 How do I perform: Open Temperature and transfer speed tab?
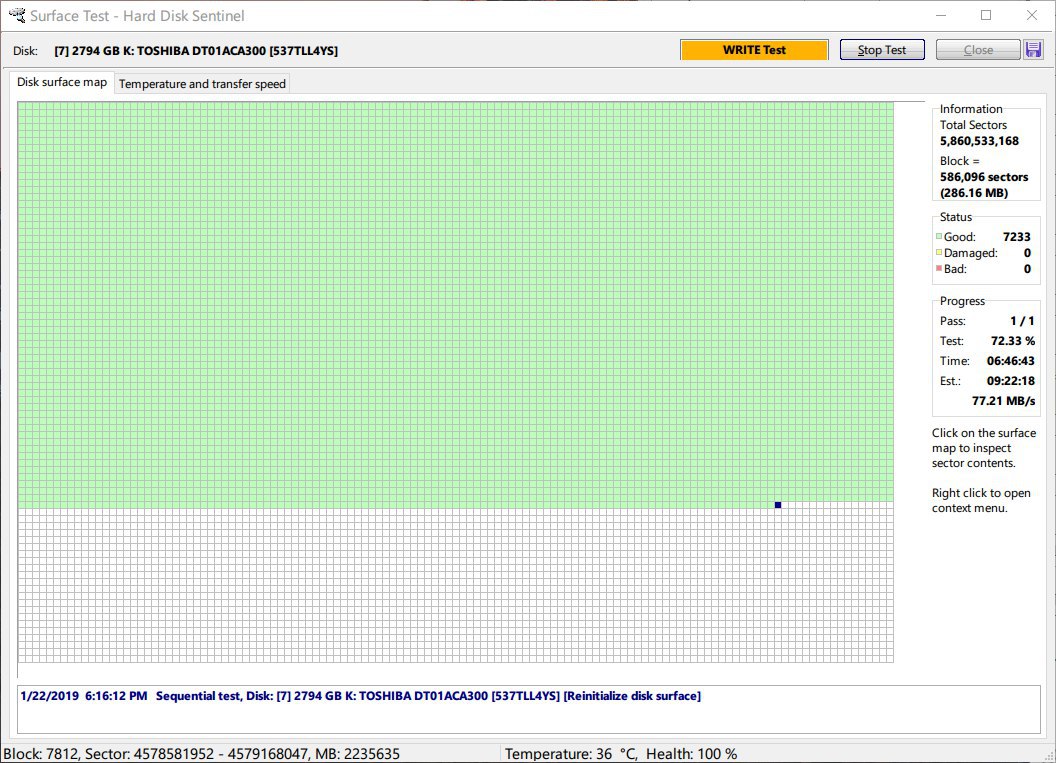[202, 84]
